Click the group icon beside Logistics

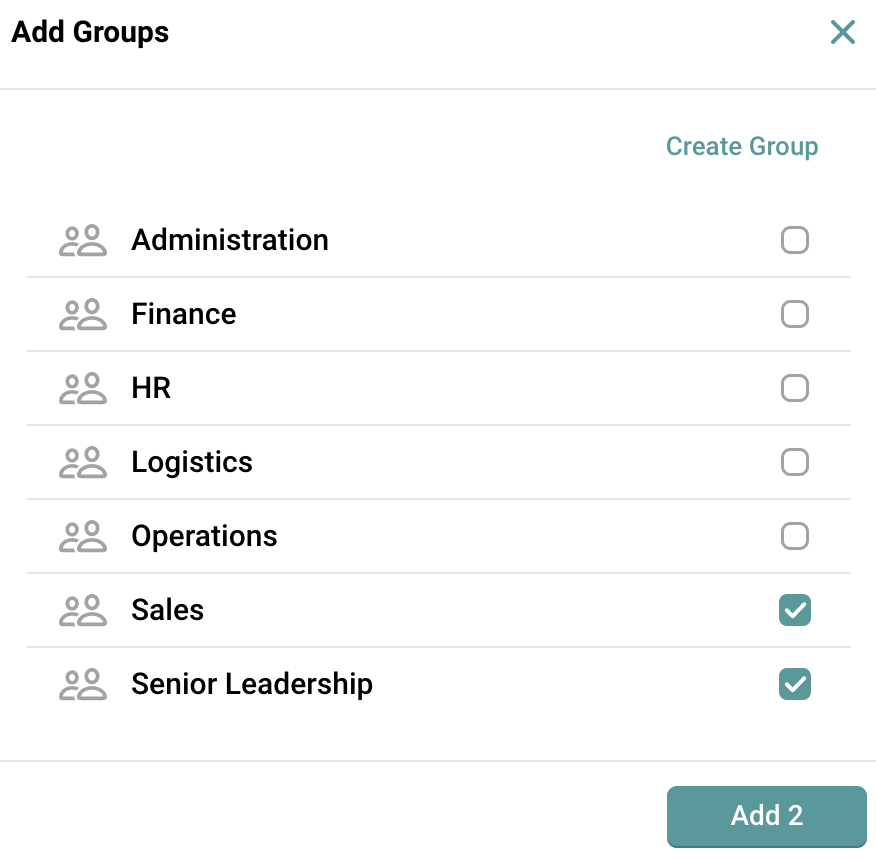(83, 463)
